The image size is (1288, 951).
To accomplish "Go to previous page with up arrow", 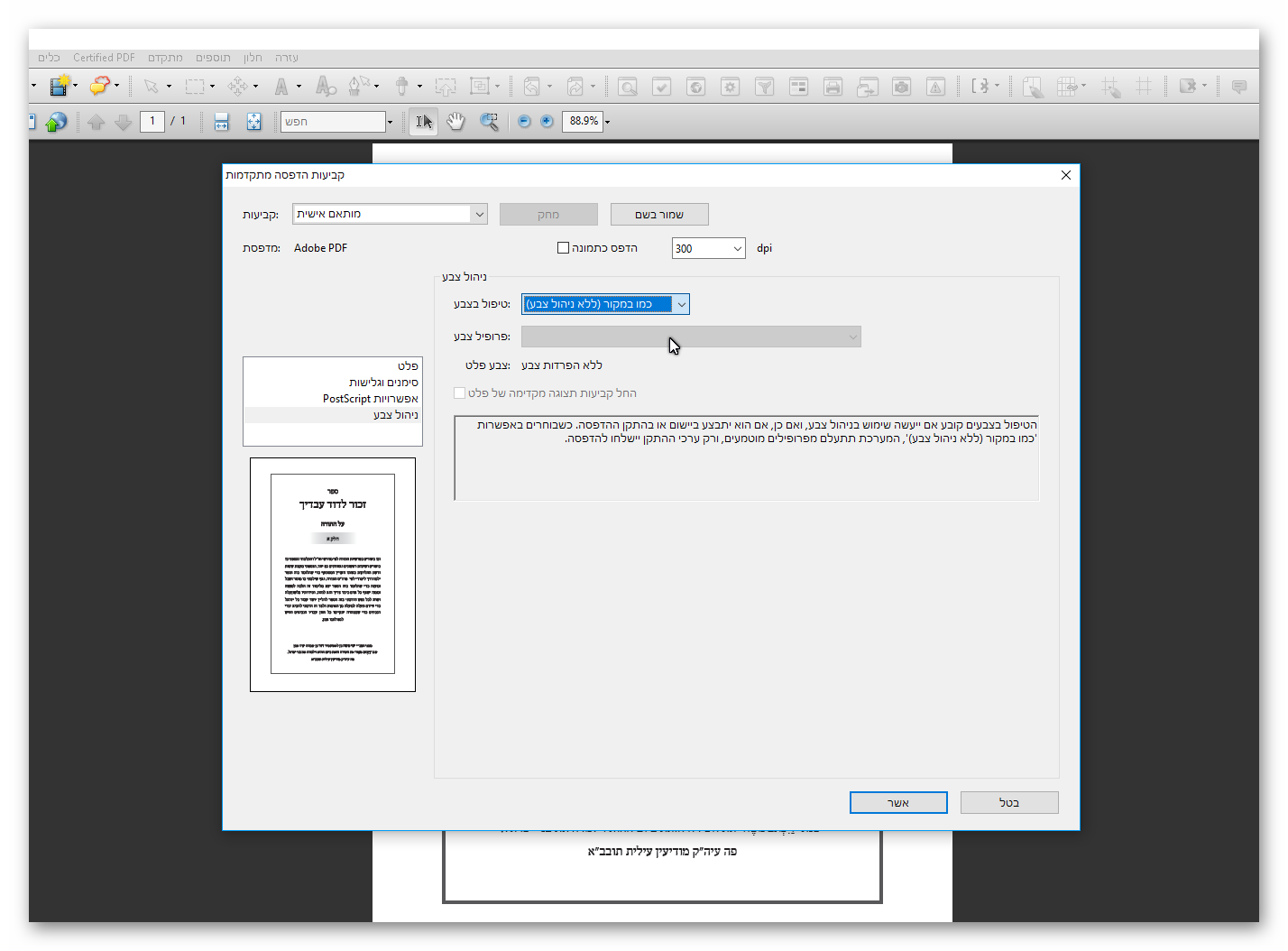I will 97,122.
